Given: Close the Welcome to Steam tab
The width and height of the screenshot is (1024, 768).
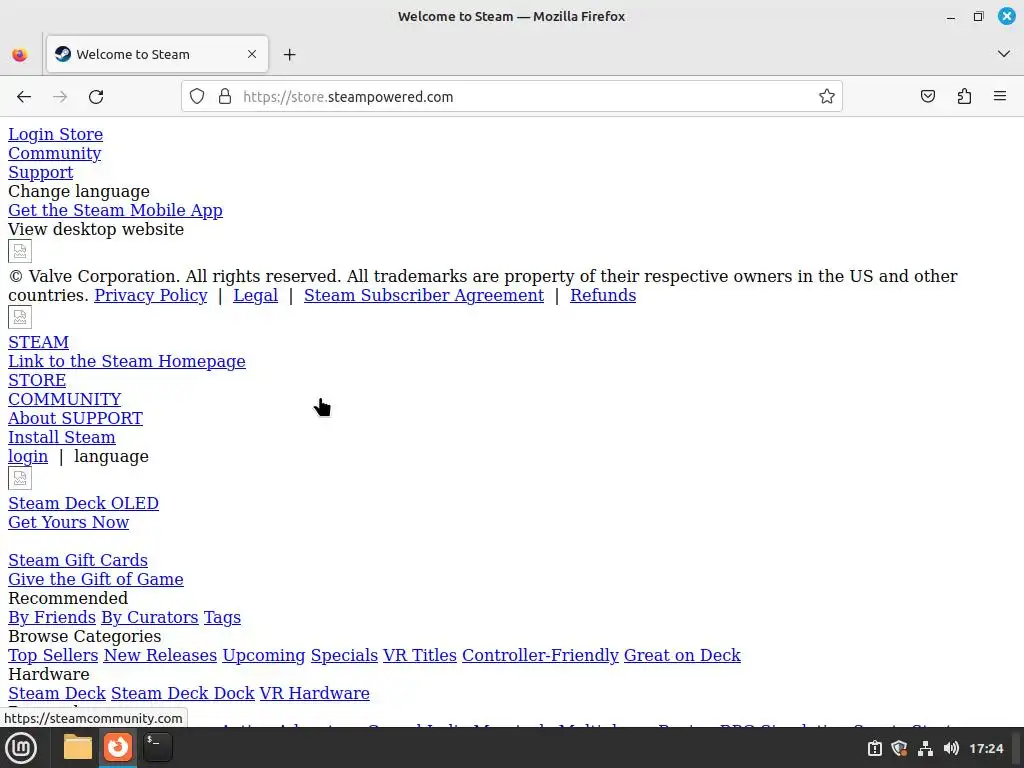Looking at the screenshot, I should pos(252,54).
